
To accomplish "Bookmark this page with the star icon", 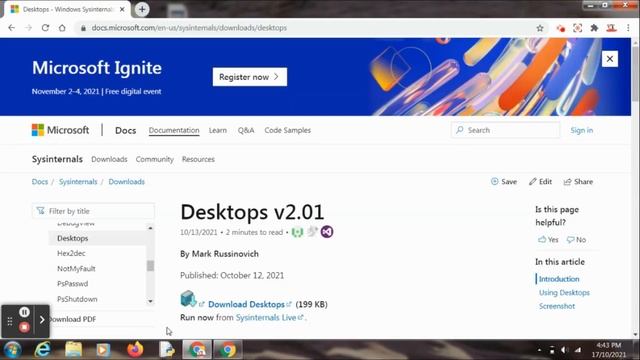I will point(540,28).
